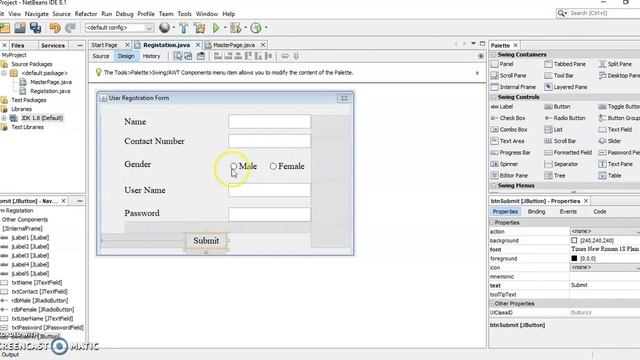Screen dimensions: 640x360
Task: Collapse the Other Properties section expander
Action: (491, 304)
